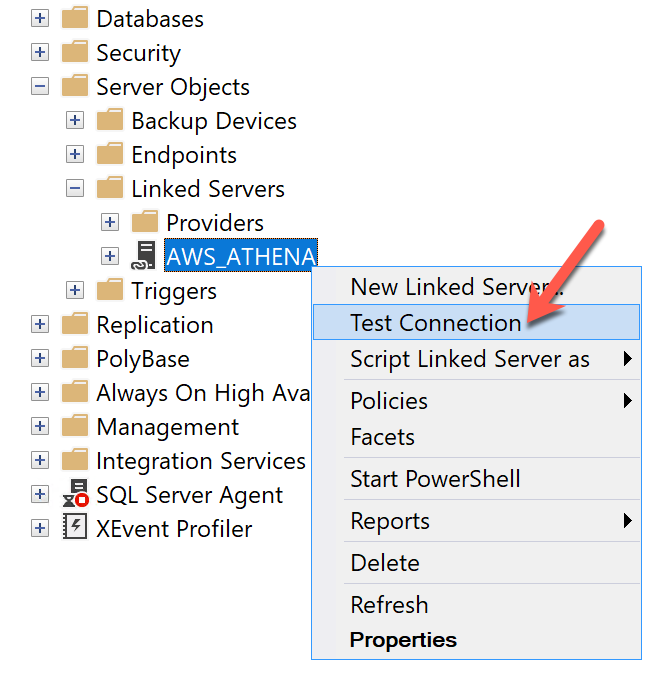Expand the AWS_ATHENA linked server node
662x700 pixels.
pyautogui.click(x=110, y=256)
